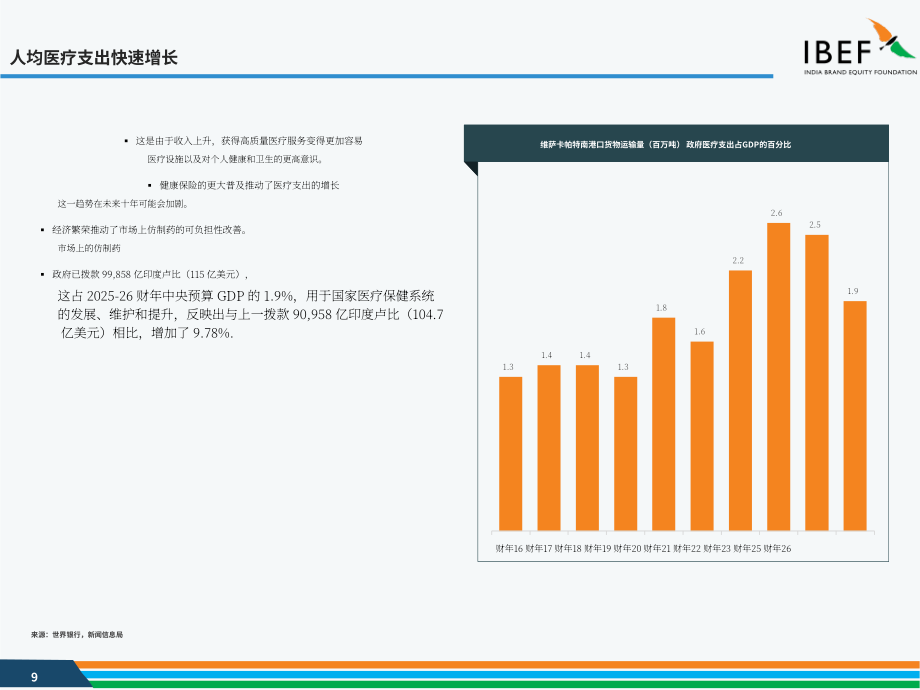Click the bullet text starting 这是由于收入上升
Viewport: 920px width, 690px height.
249,141
